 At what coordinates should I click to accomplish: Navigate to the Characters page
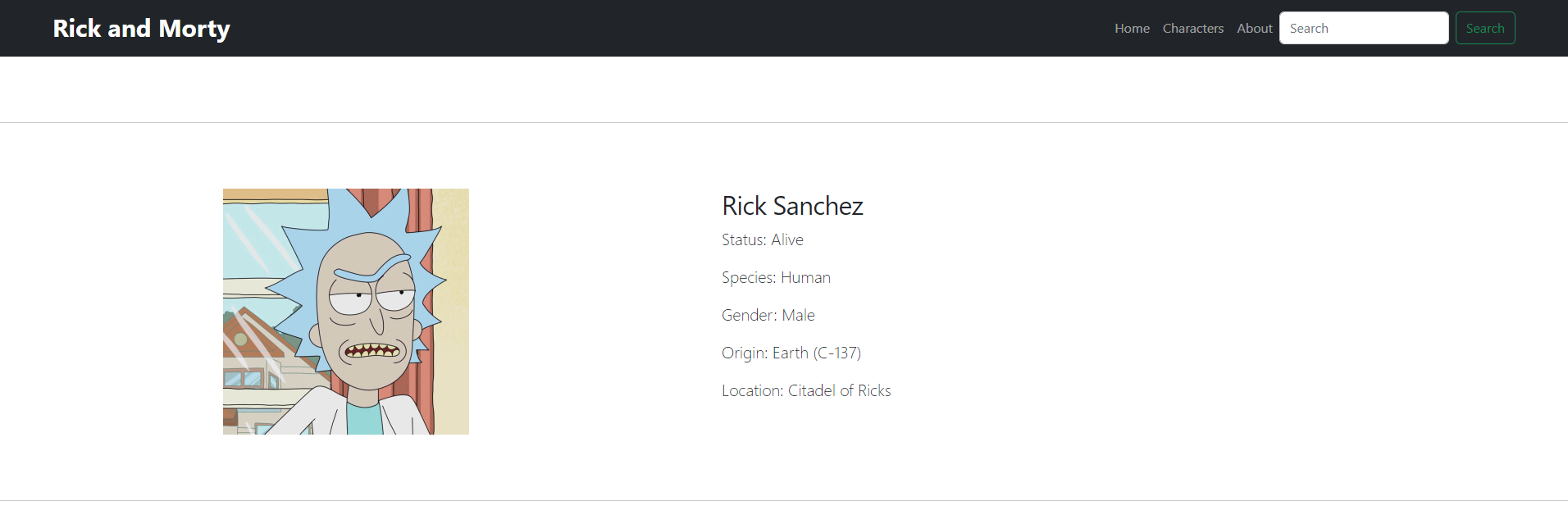[x=1193, y=28]
